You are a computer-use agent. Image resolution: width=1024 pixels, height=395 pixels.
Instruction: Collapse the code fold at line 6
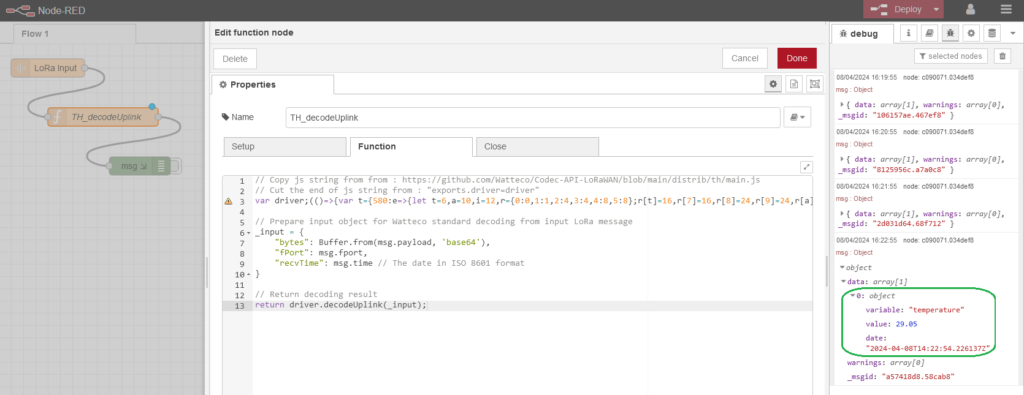pos(249,233)
